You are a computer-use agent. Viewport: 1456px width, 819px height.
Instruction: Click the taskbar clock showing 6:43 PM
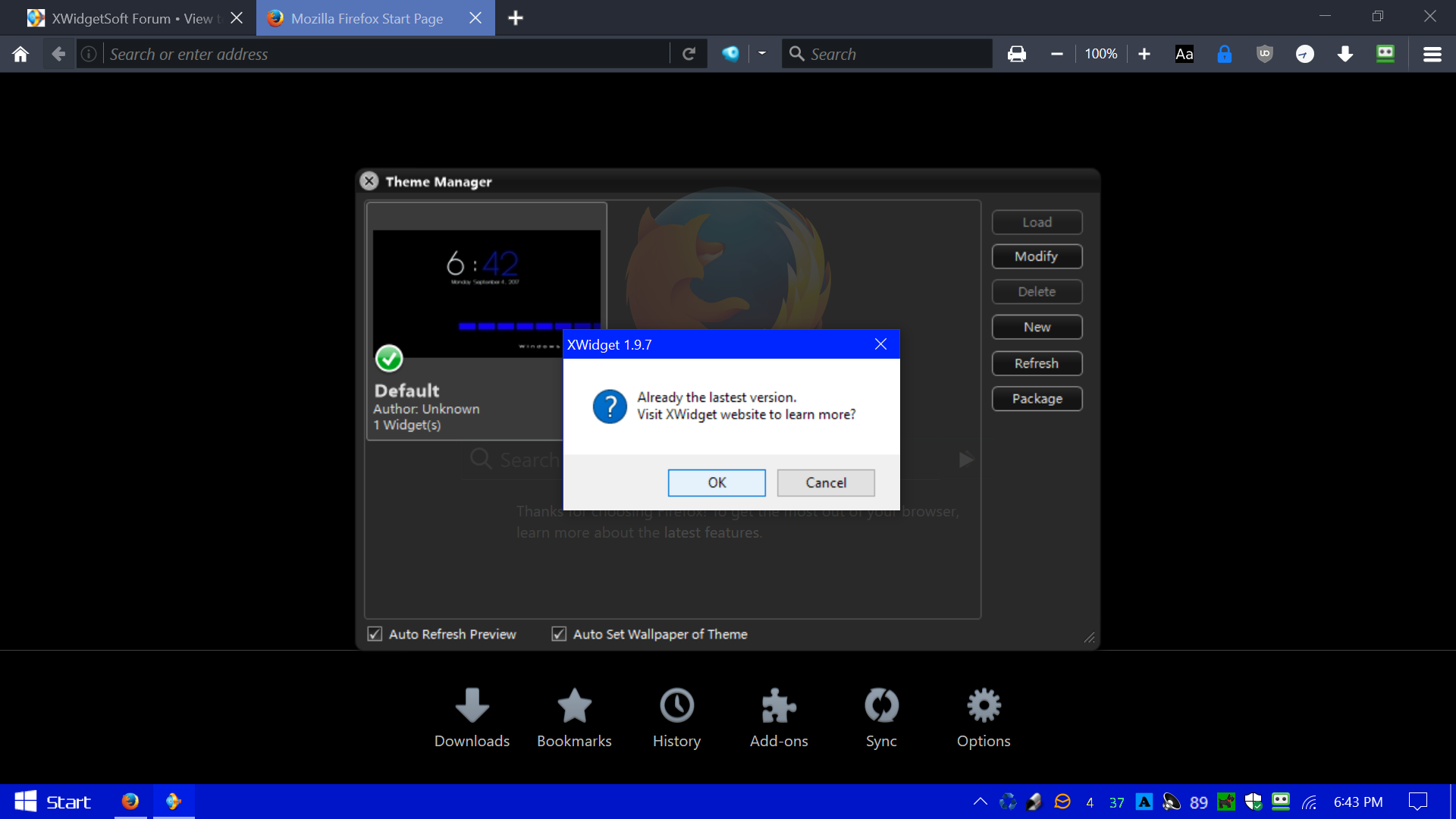(x=1358, y=802)
